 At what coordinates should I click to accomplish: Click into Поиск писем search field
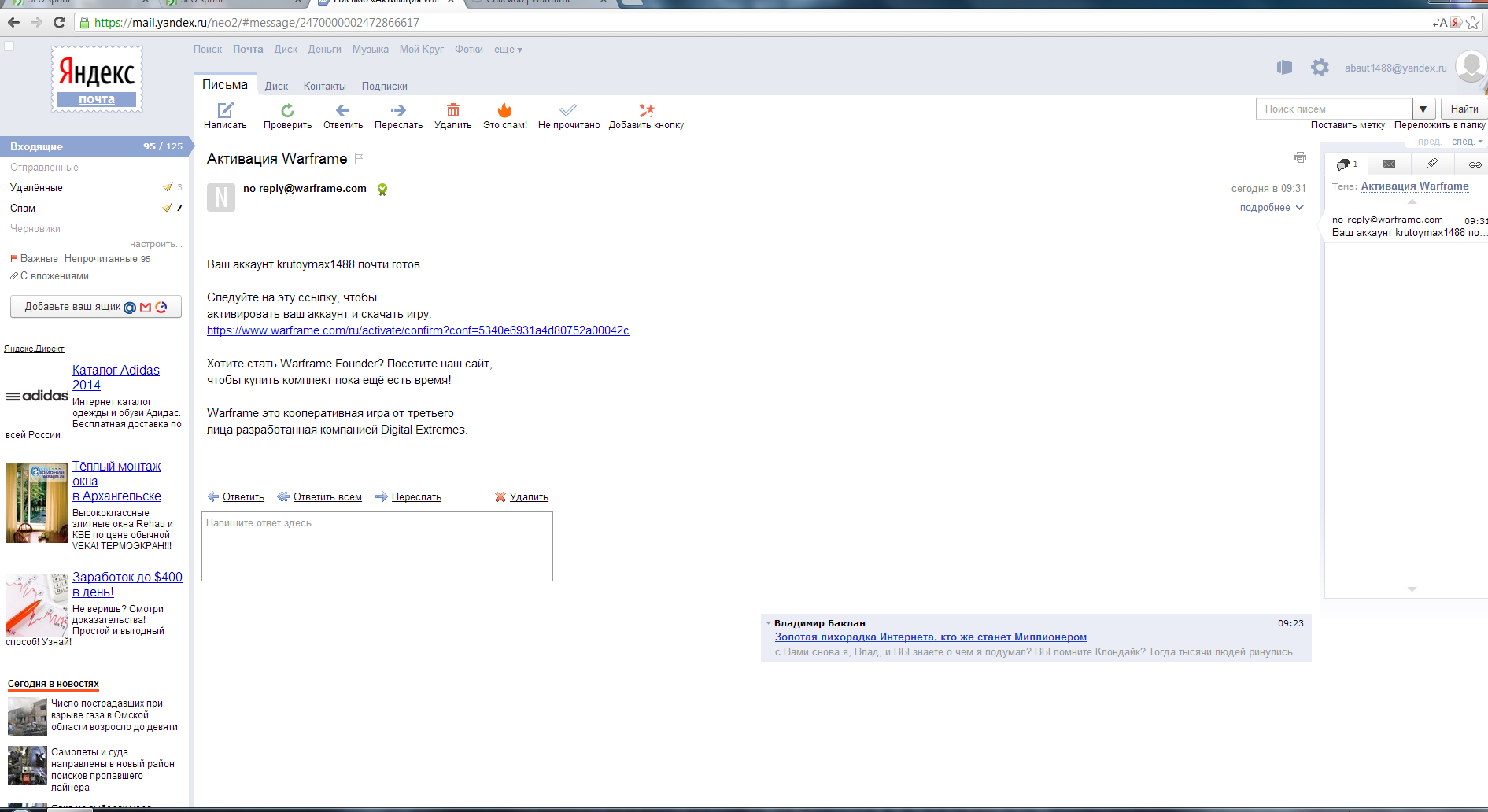tap(1334, 109)
